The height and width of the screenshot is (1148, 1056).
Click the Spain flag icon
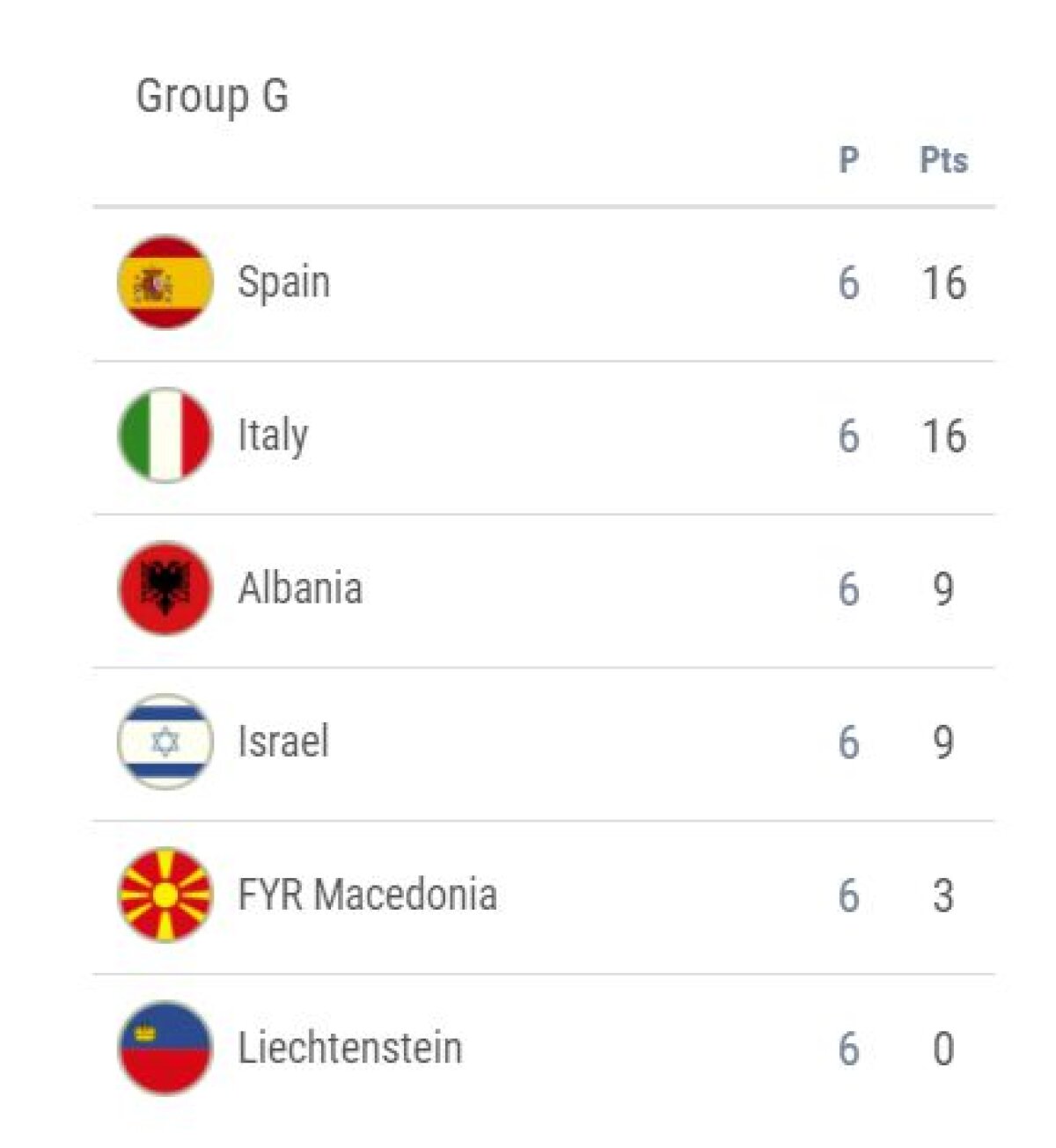(x=165, y=282)
